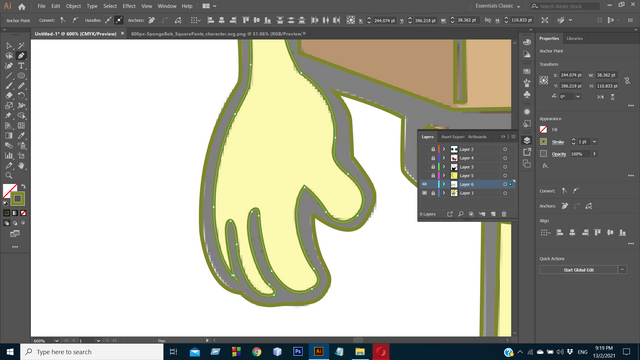Switch to the Artboards tab
Image resolution: width=640 pixels, height=360 pixels.
(477, 137)
